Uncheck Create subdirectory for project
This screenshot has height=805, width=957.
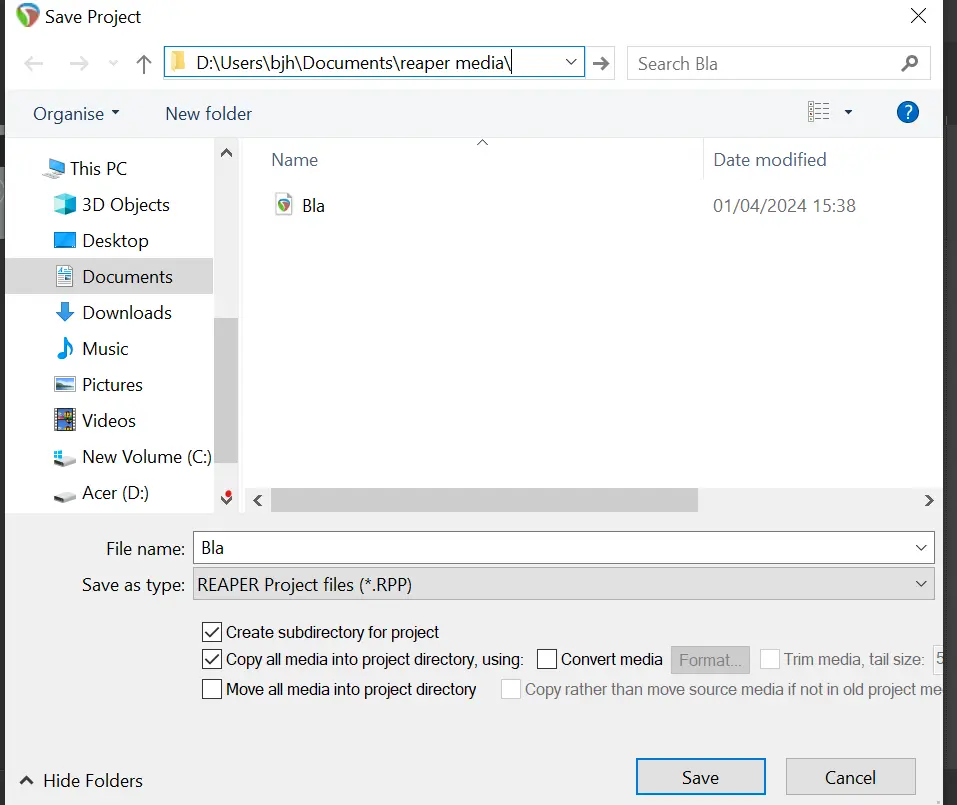[212, 632]
